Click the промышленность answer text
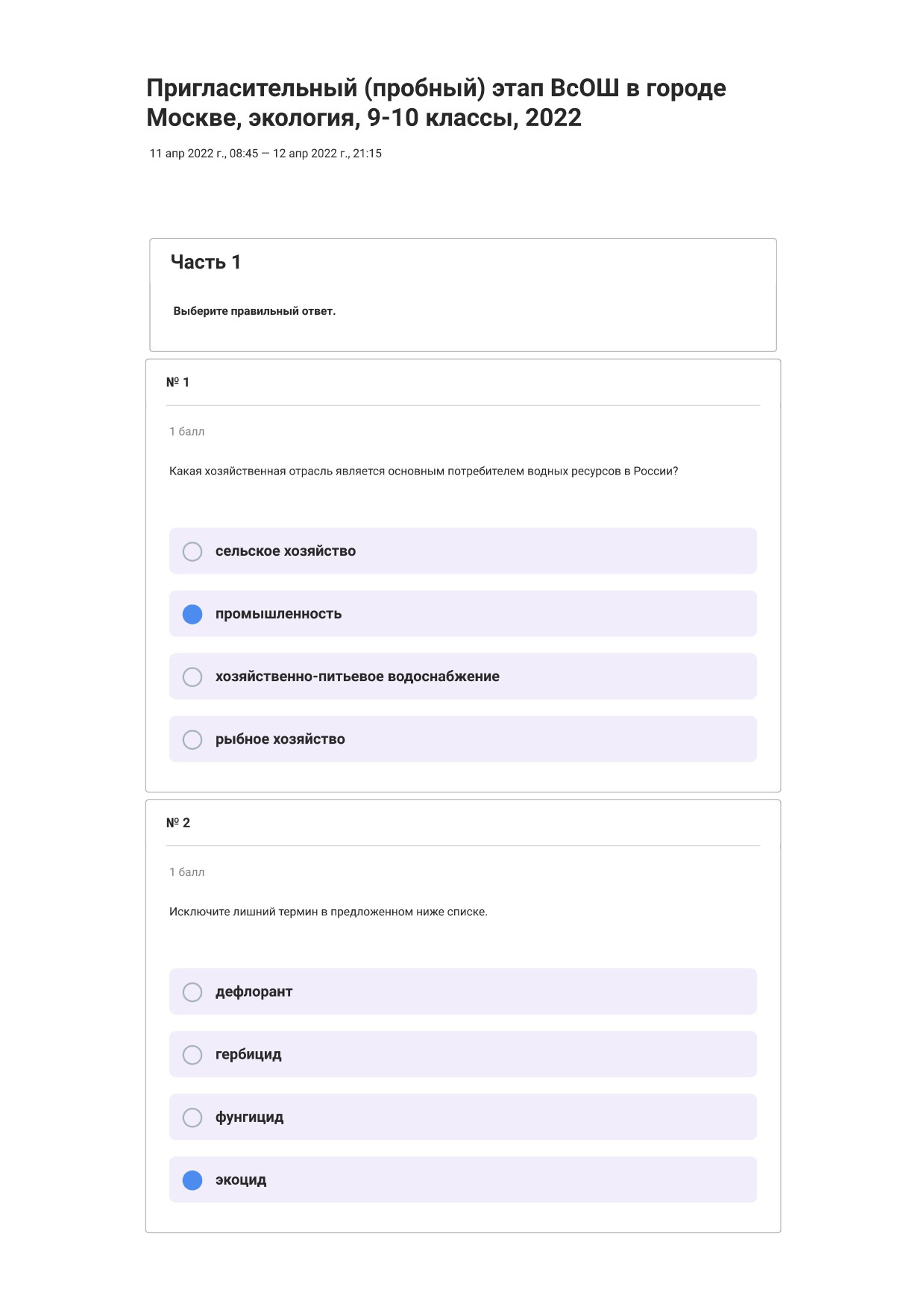The image size is (924, 1307). [278, 614]
